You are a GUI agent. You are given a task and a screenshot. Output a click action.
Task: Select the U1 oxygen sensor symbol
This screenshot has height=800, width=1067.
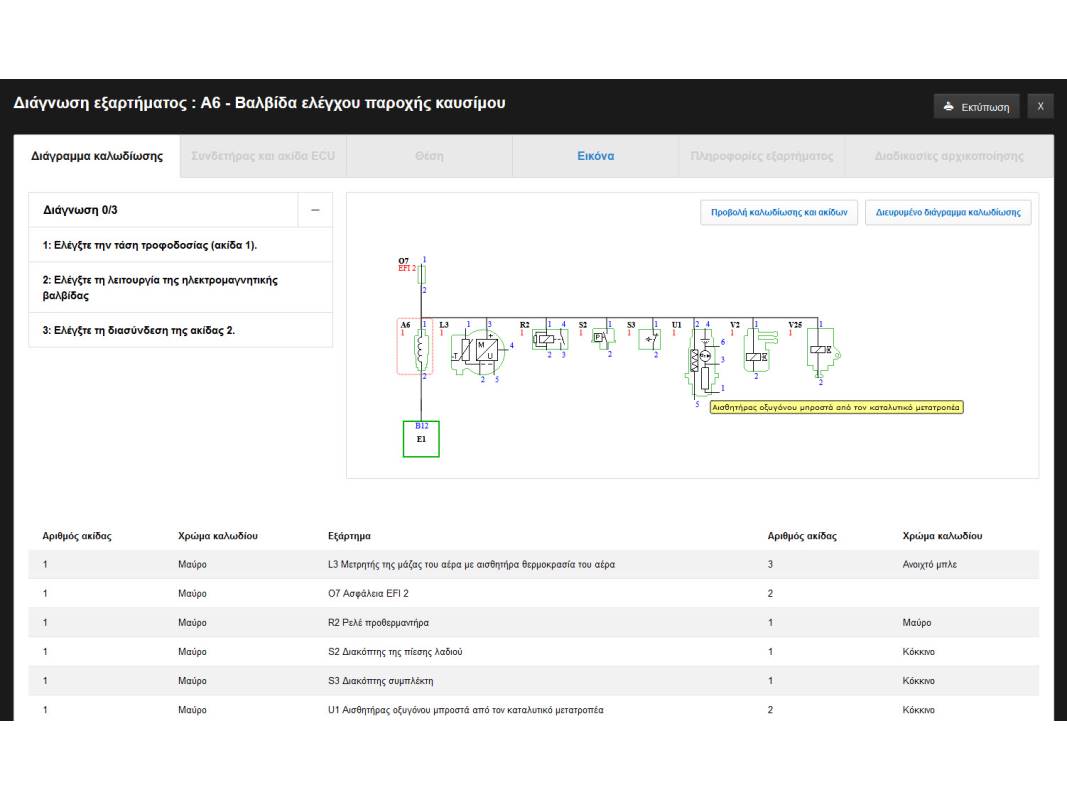pos(703,362)
